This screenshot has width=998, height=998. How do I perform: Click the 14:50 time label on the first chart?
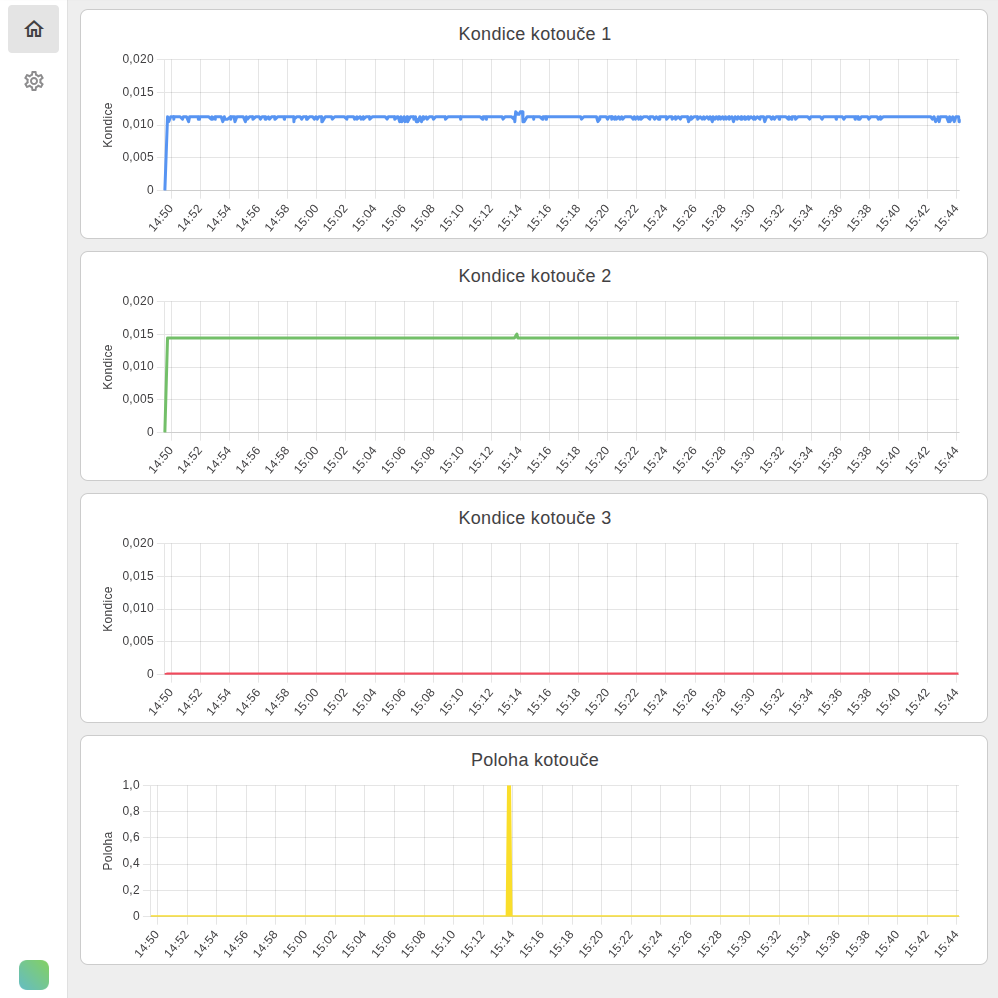(160, 216)
